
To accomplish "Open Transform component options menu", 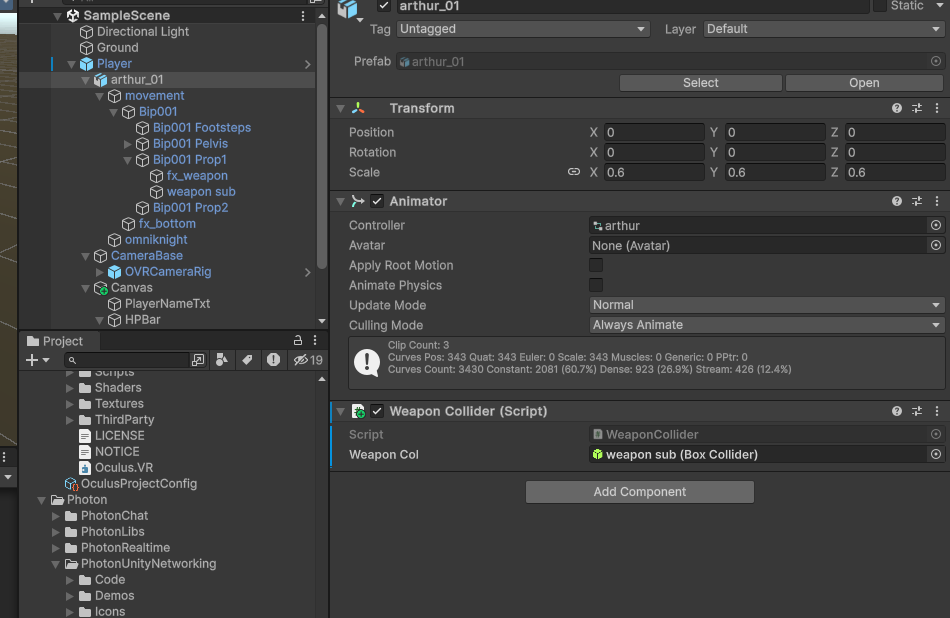I will point(937,108).
